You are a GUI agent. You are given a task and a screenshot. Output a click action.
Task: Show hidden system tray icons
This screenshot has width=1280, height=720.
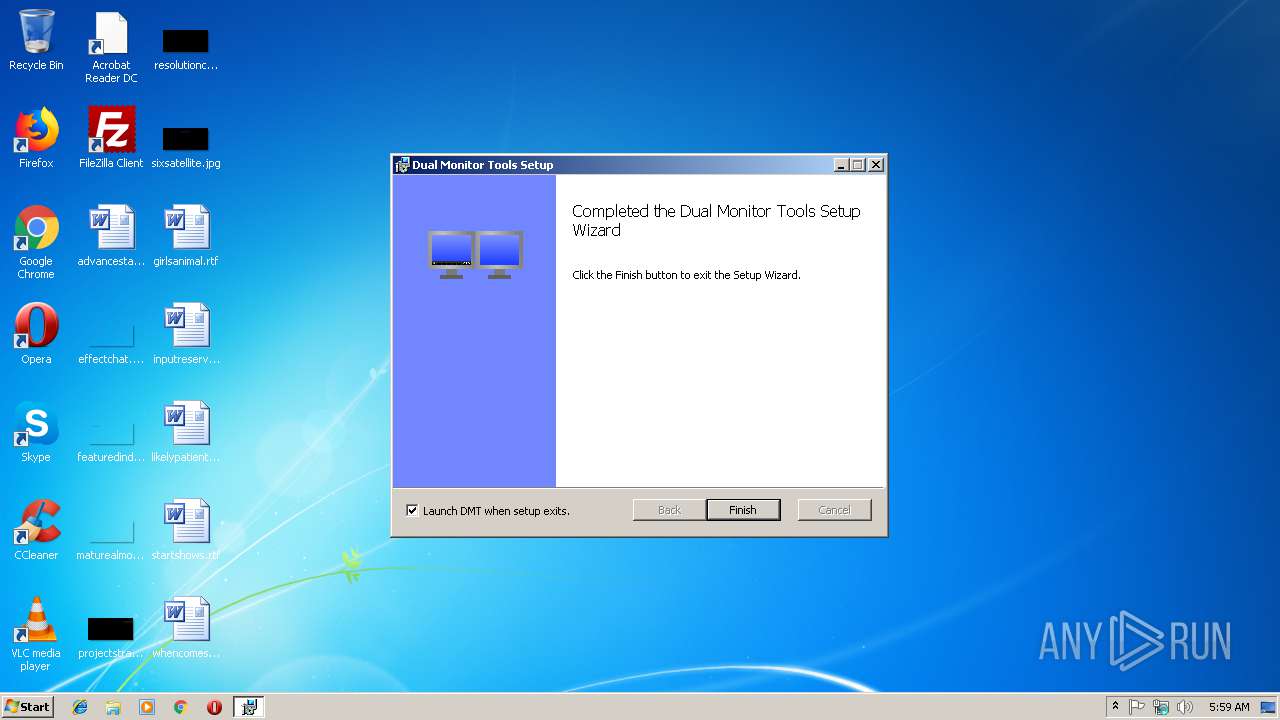[1115, 707]
